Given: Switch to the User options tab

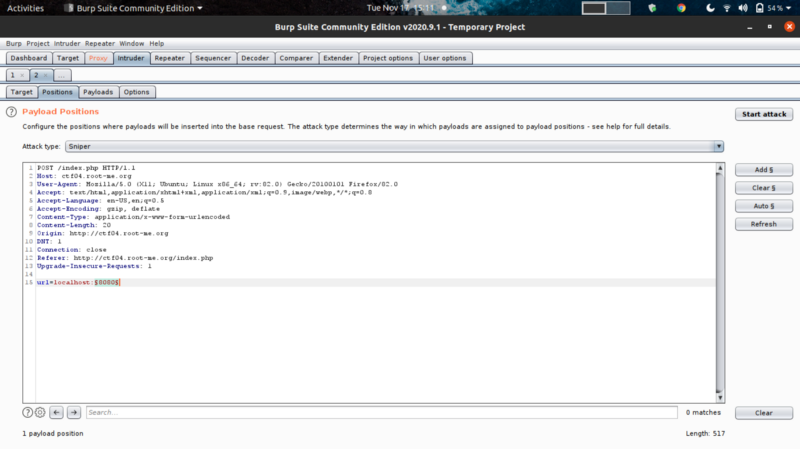Looking at the screenshot, I should [x=445, y=58].
